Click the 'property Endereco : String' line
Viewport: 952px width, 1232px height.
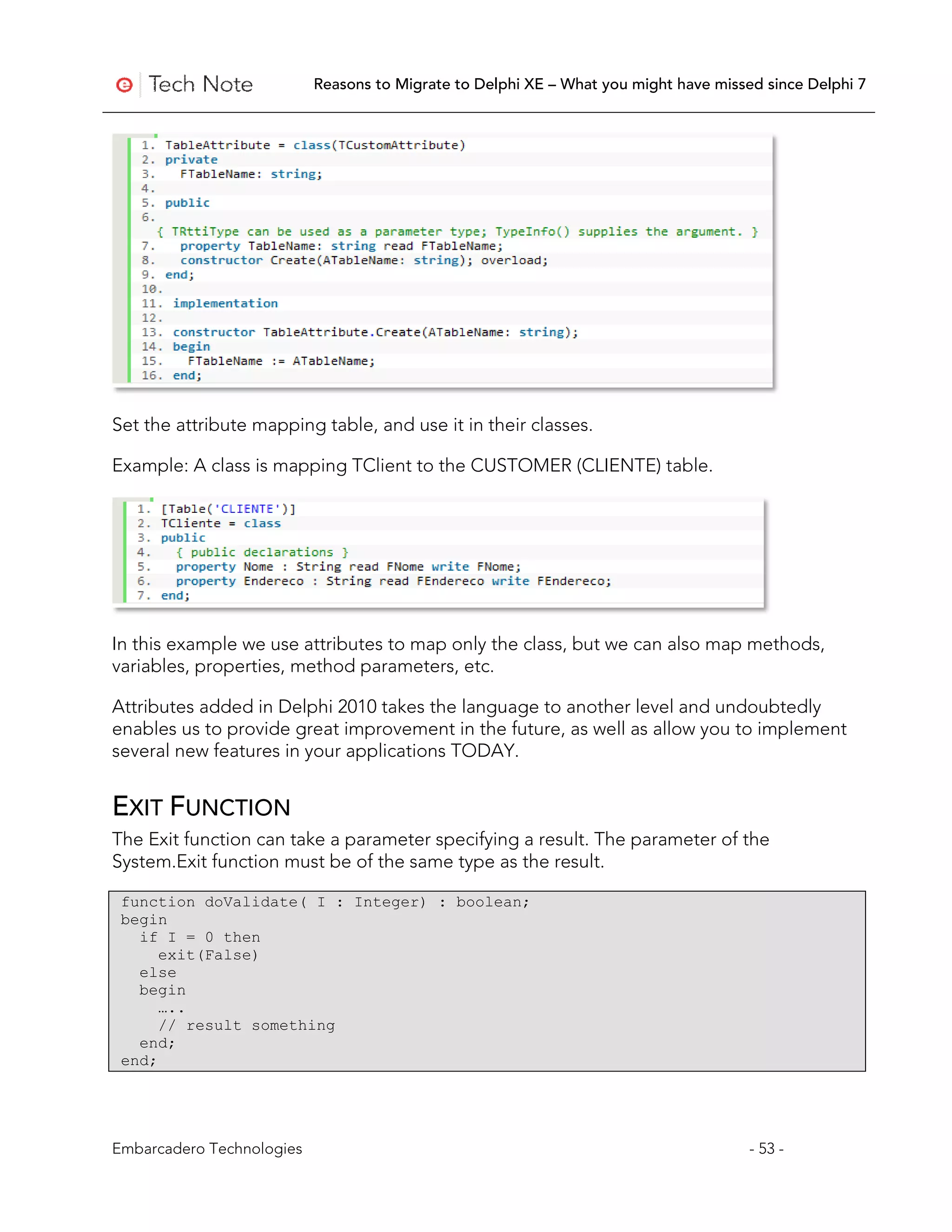[x=393, y=581]
